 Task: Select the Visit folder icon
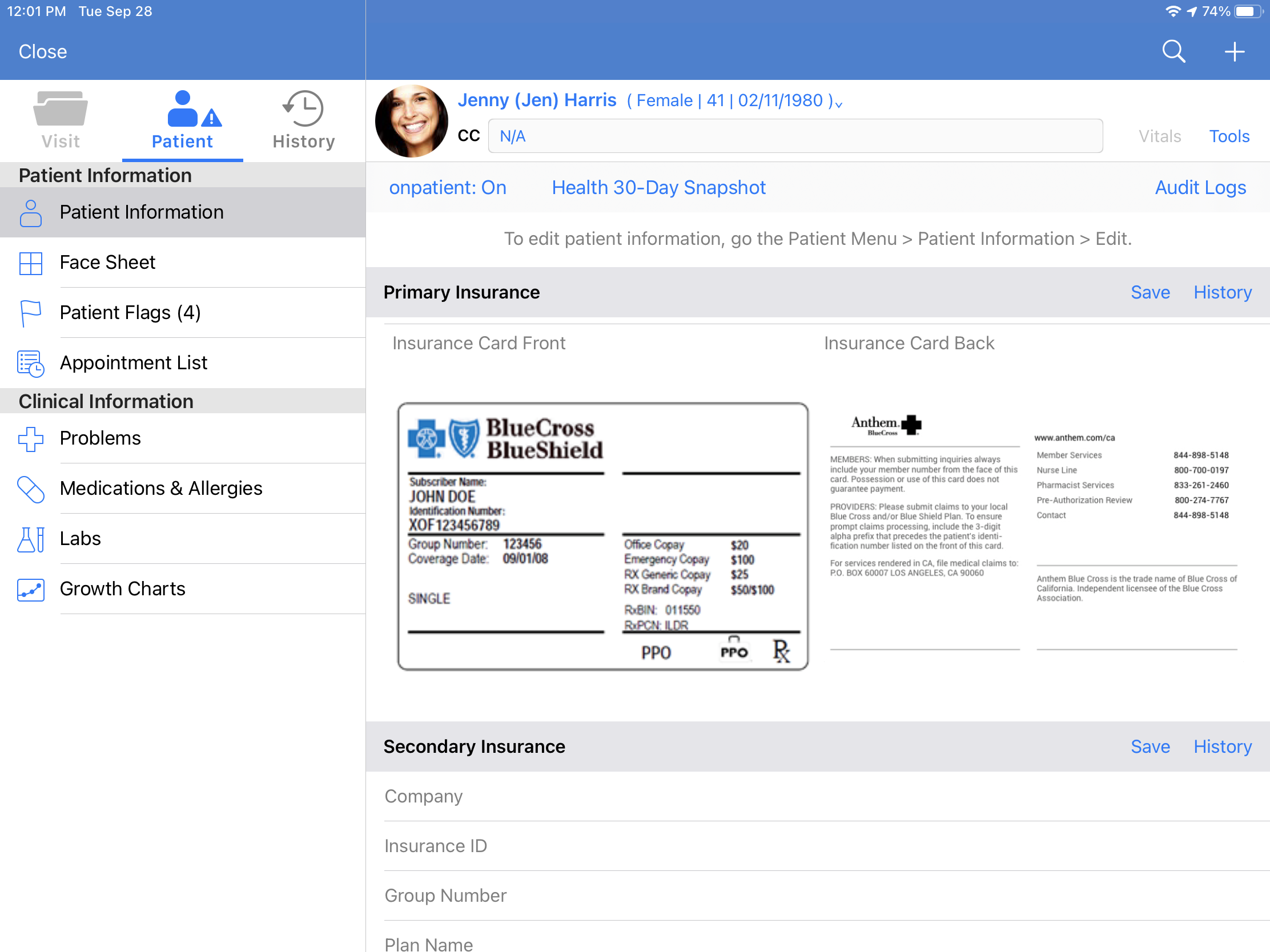(x=61, y=108)
